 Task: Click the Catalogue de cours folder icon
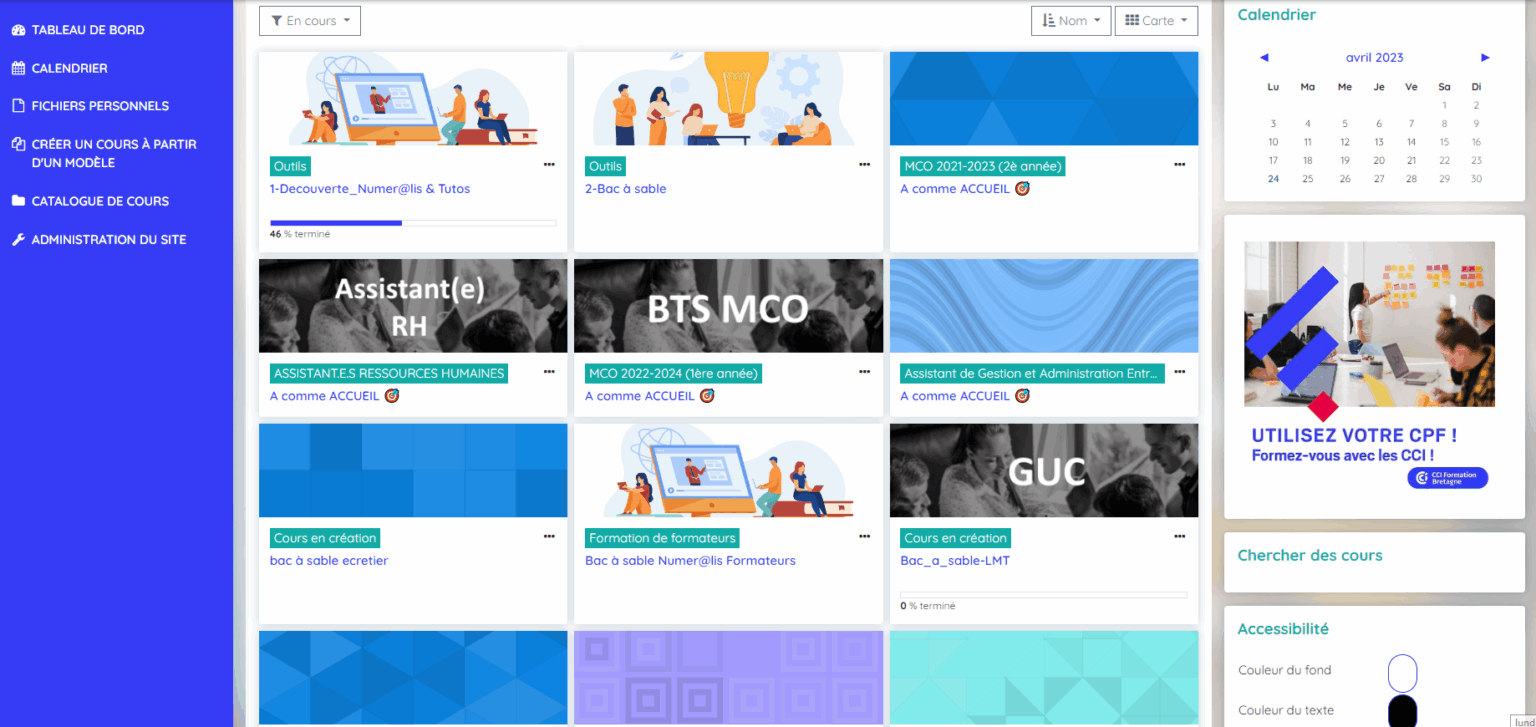pos(17,201)
